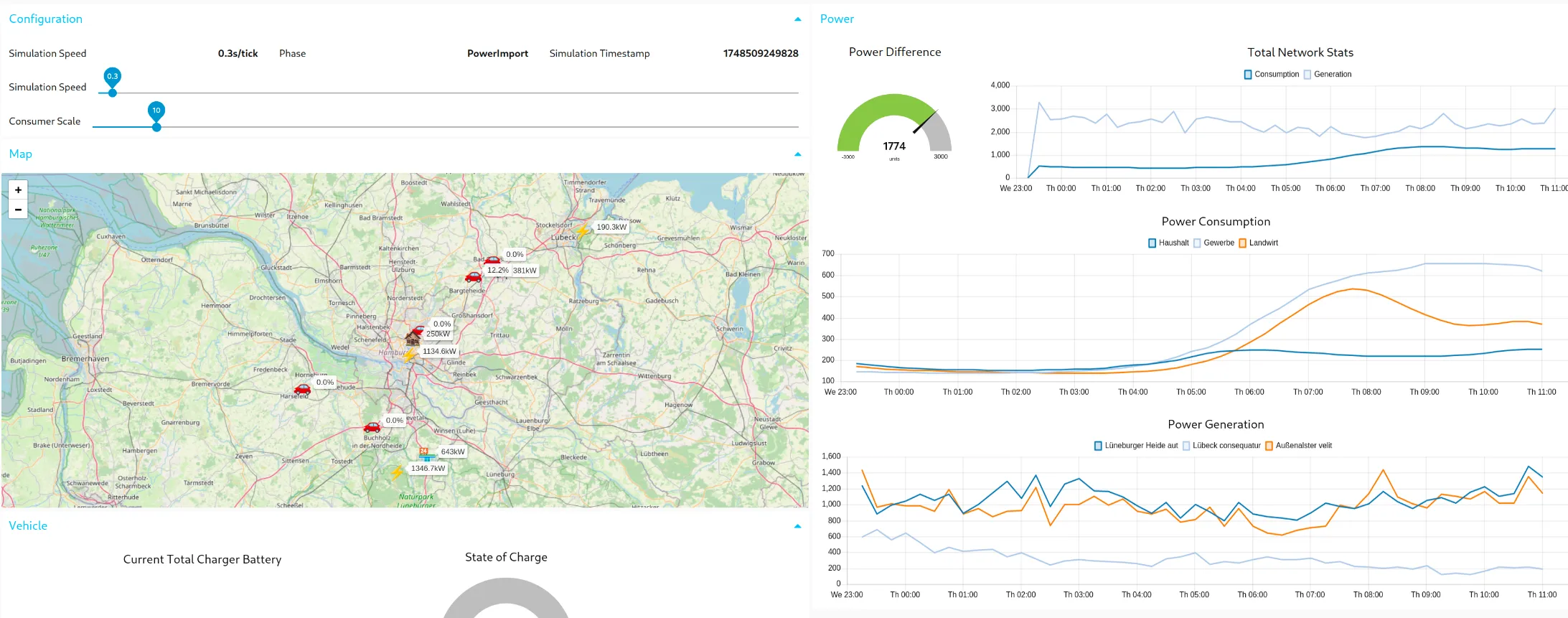Click the Power Generation chart title
The width and height of the screenshot is (1568, 618).
pos(1216,425)
